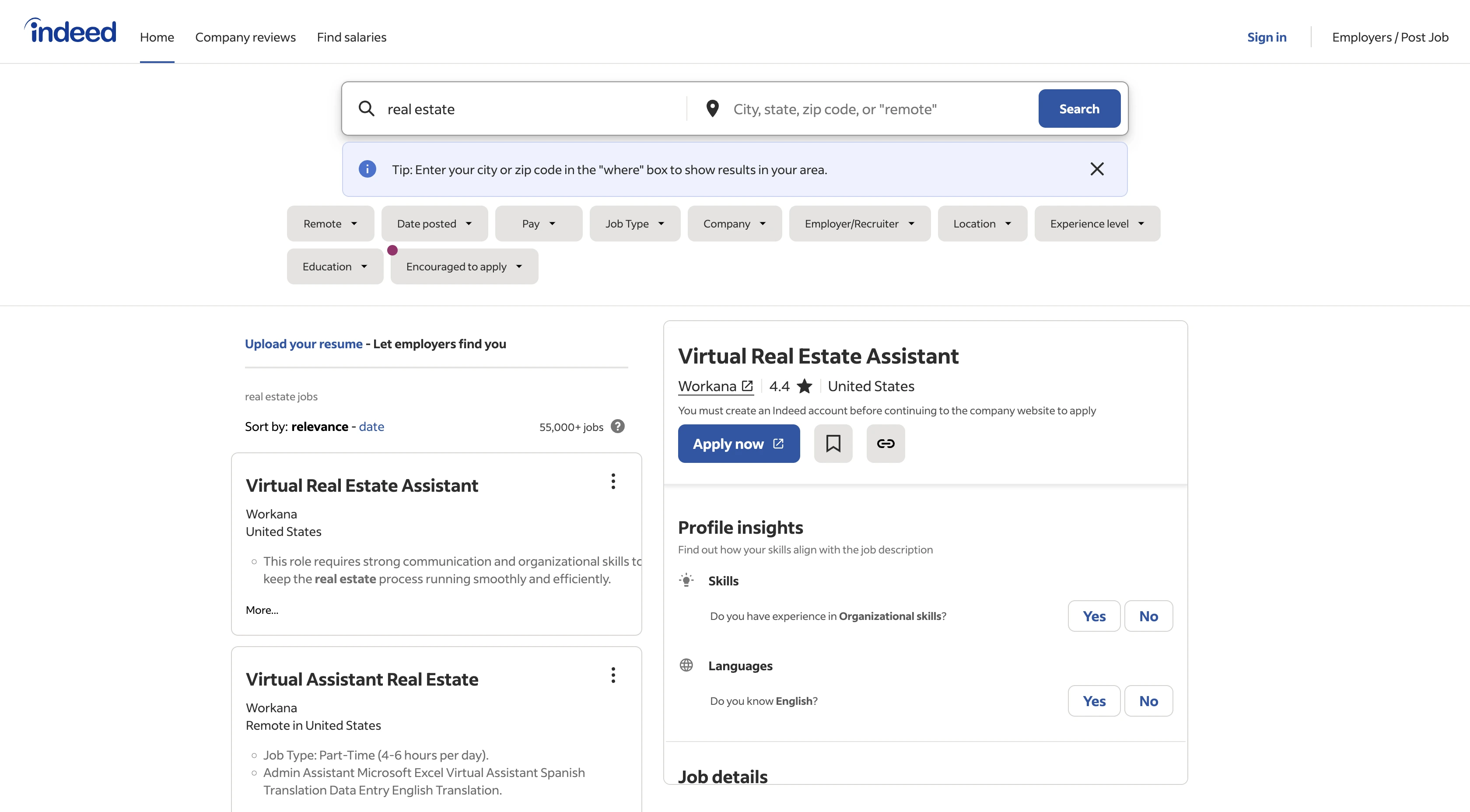Answer Yes for knowing English
The height and width of the screenshot is (812, 1470).
click(x=1093, y=701)
